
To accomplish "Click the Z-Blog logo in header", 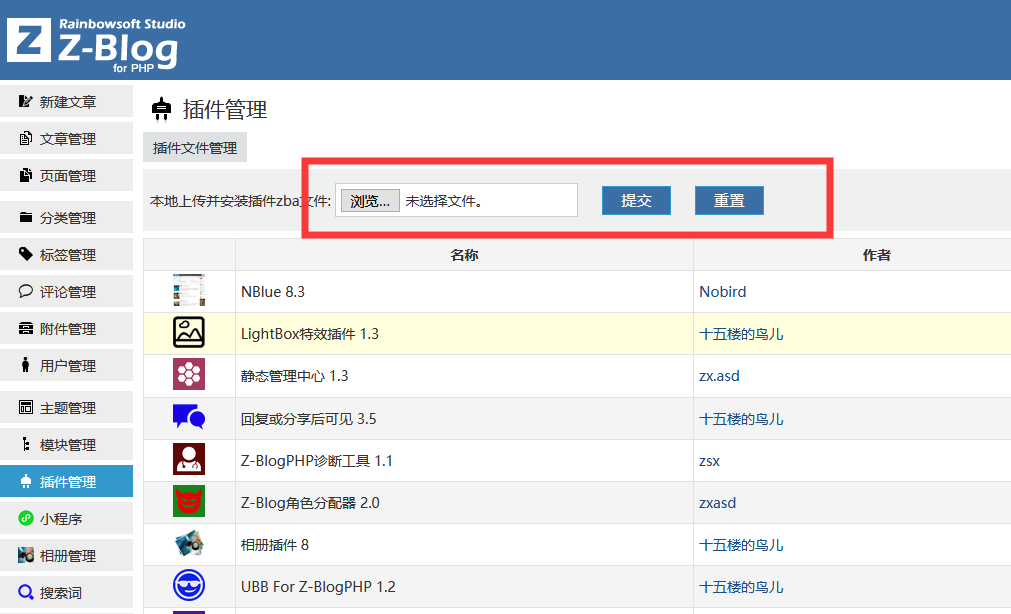I will pyautogui.click(x=96, y=45).
